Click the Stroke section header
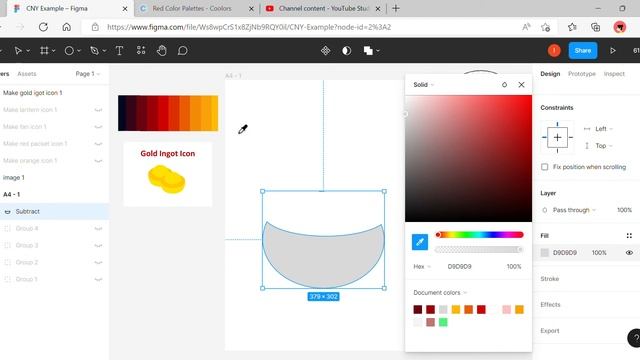This screenshot has width=640, height=360. click(549, 279)
